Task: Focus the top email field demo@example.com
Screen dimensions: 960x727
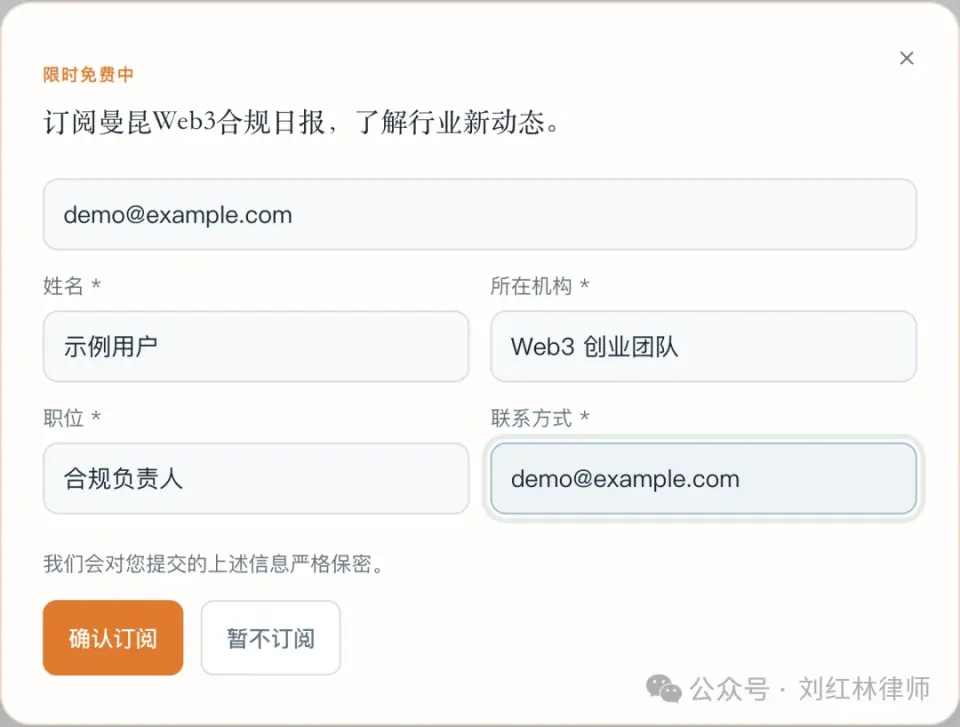Action: point(479,214)
